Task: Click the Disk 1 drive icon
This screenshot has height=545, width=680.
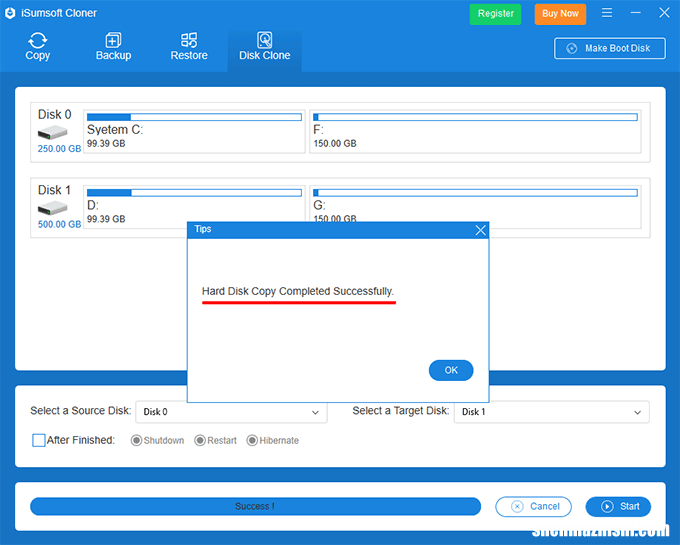Action: point(52,208)
